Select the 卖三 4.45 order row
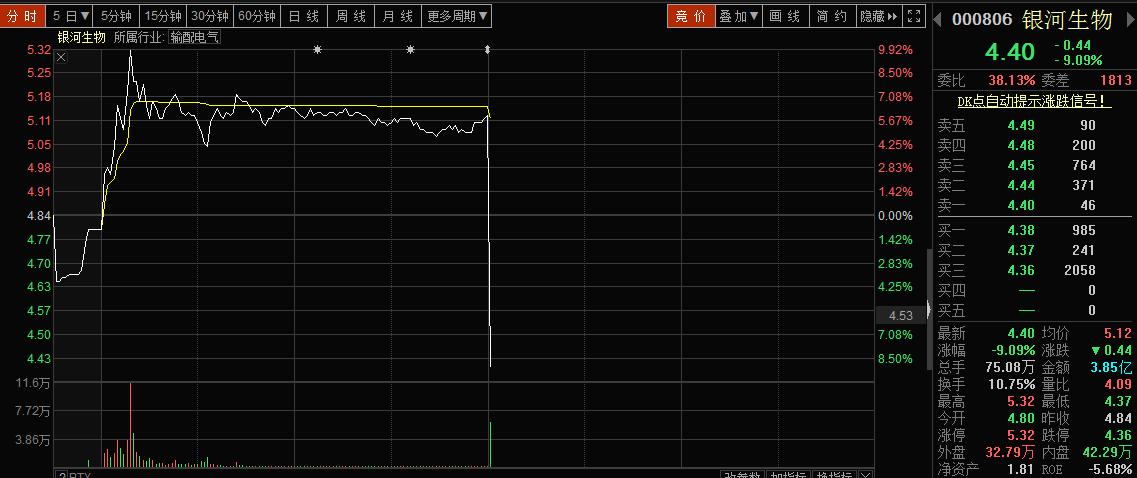 click(x=1033, y=165)
